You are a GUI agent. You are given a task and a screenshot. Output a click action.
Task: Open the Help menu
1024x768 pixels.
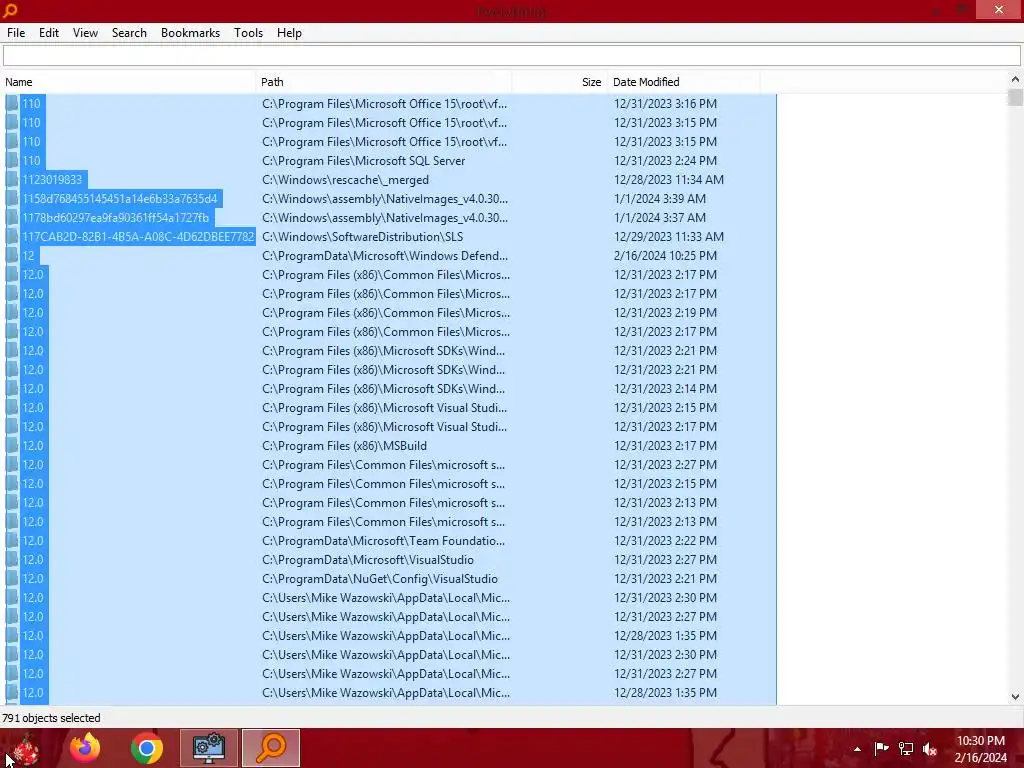[289, 33]
